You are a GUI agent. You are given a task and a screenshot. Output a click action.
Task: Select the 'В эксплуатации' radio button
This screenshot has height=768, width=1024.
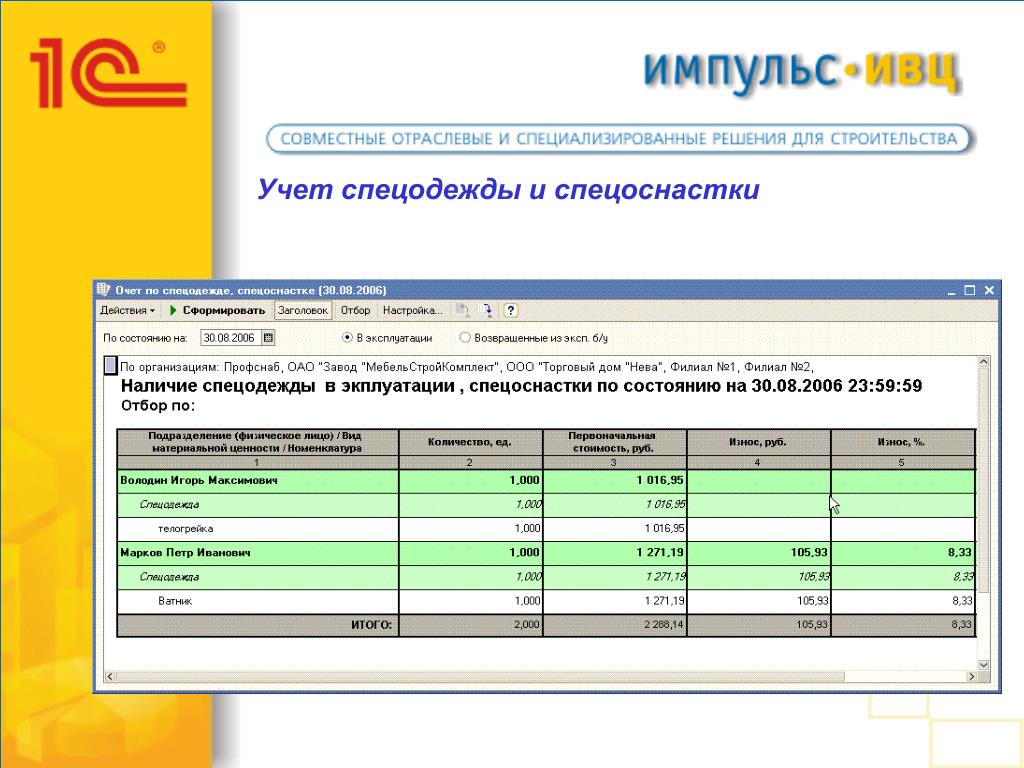(x=348, y=338)
